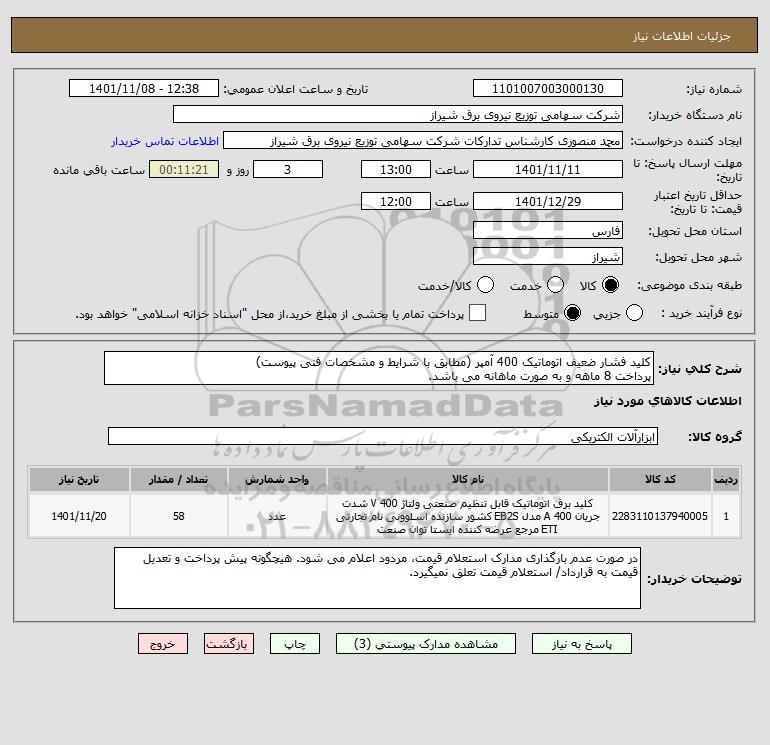The image size is (770, 745).
Task: Click the days remaining field showing 3
Action: (288, 169)
